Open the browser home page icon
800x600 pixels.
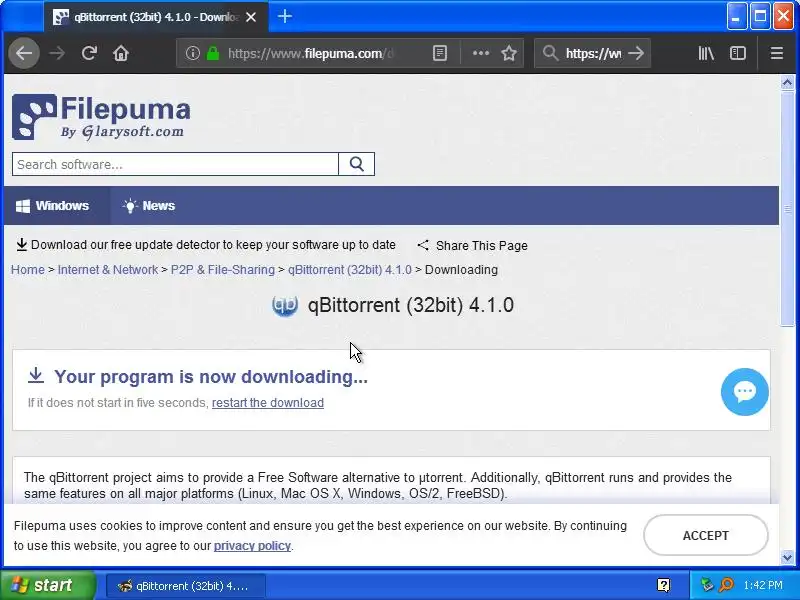coord(121,53)
